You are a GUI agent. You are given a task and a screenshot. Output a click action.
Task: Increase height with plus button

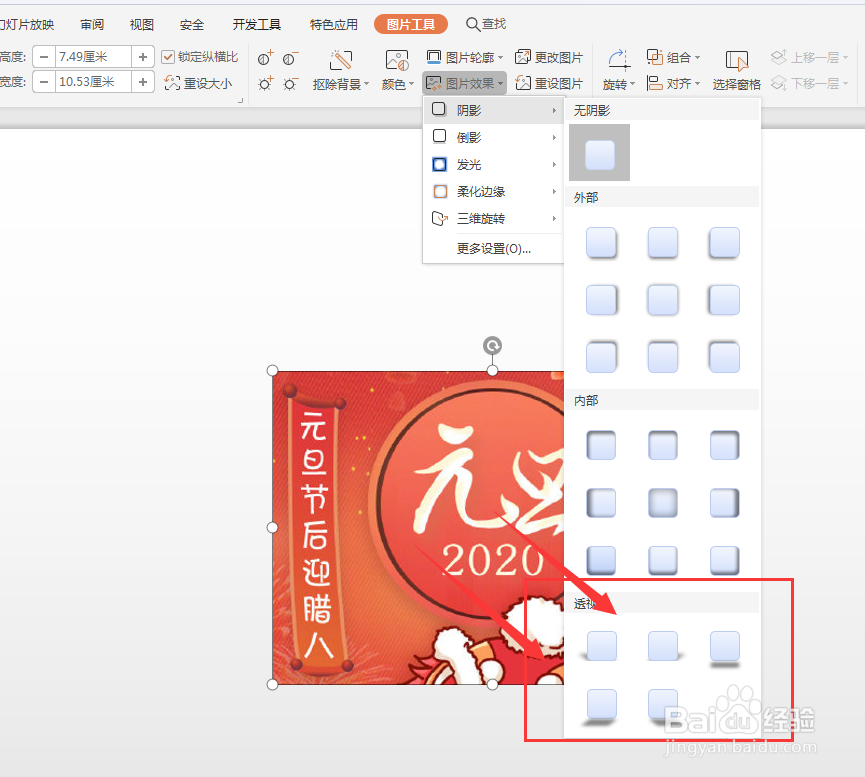point(143,57)
